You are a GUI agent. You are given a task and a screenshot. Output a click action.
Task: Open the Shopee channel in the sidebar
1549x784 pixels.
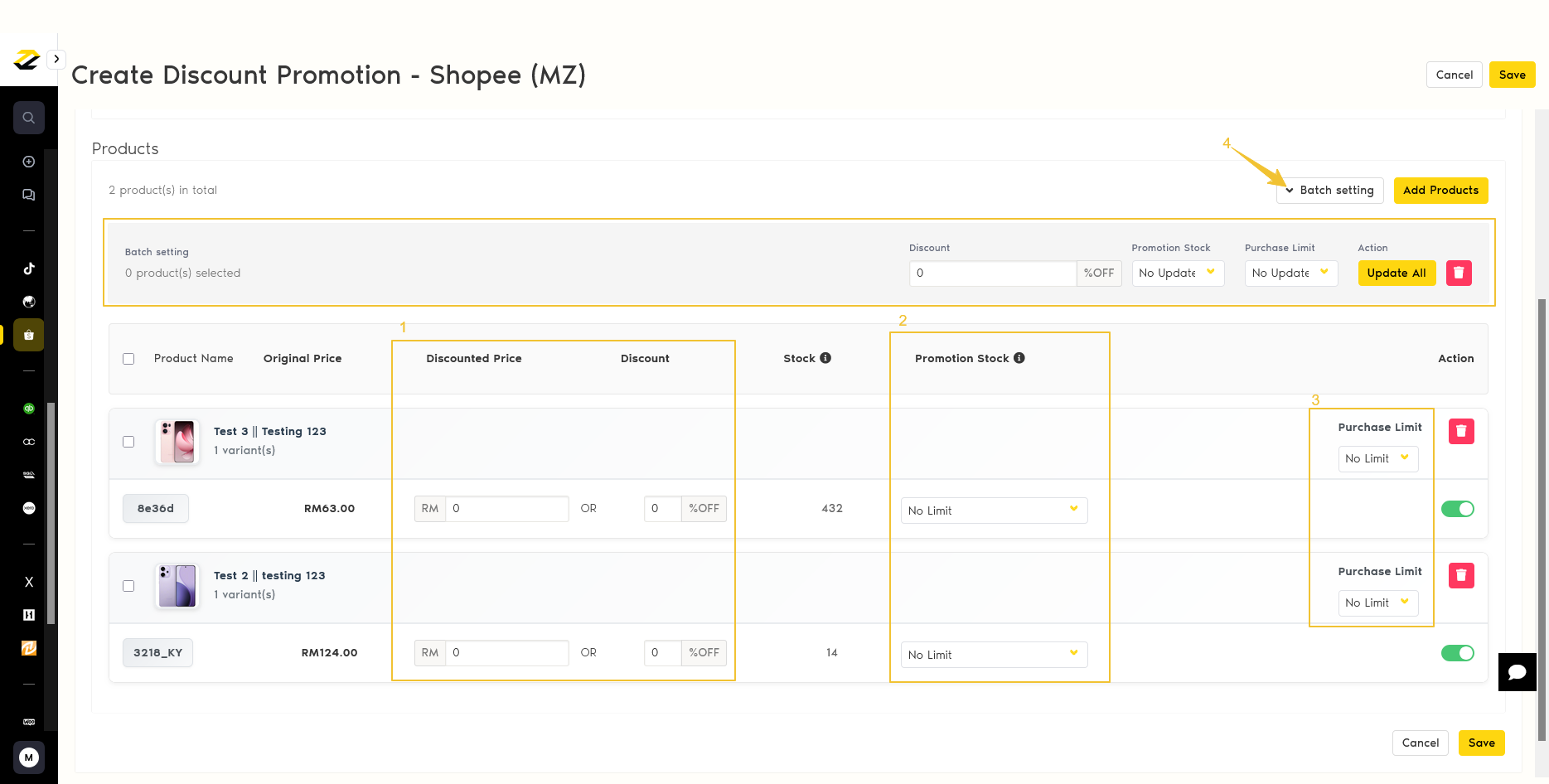click(28, 334)
